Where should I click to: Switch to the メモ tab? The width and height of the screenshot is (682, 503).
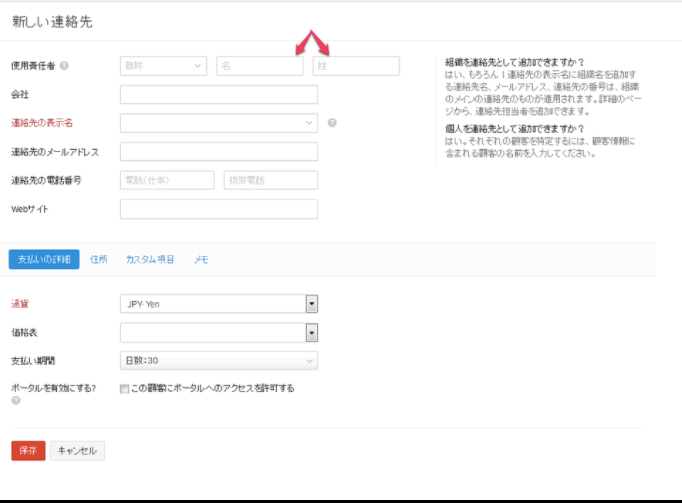click(201, 260)
